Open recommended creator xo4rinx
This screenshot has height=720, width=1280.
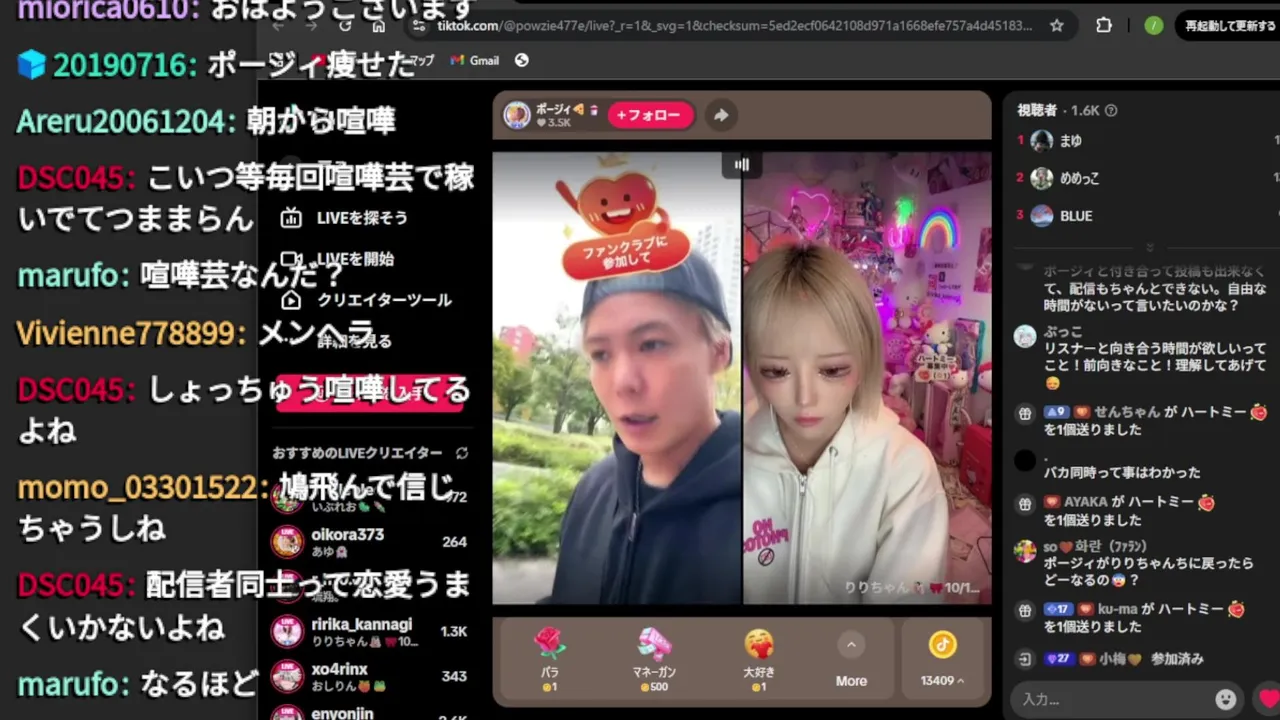[370, 677]
